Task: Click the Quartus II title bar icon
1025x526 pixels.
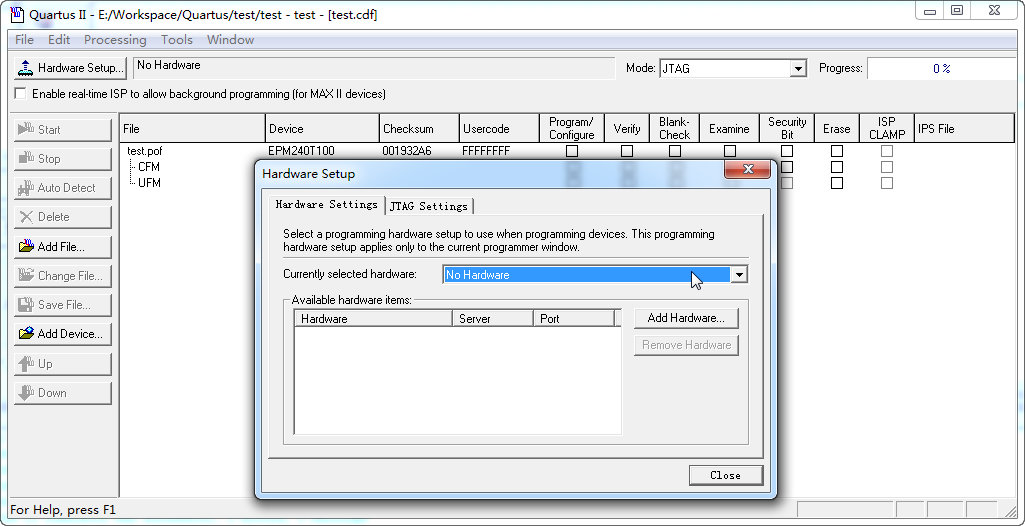Action: (17, 14)
